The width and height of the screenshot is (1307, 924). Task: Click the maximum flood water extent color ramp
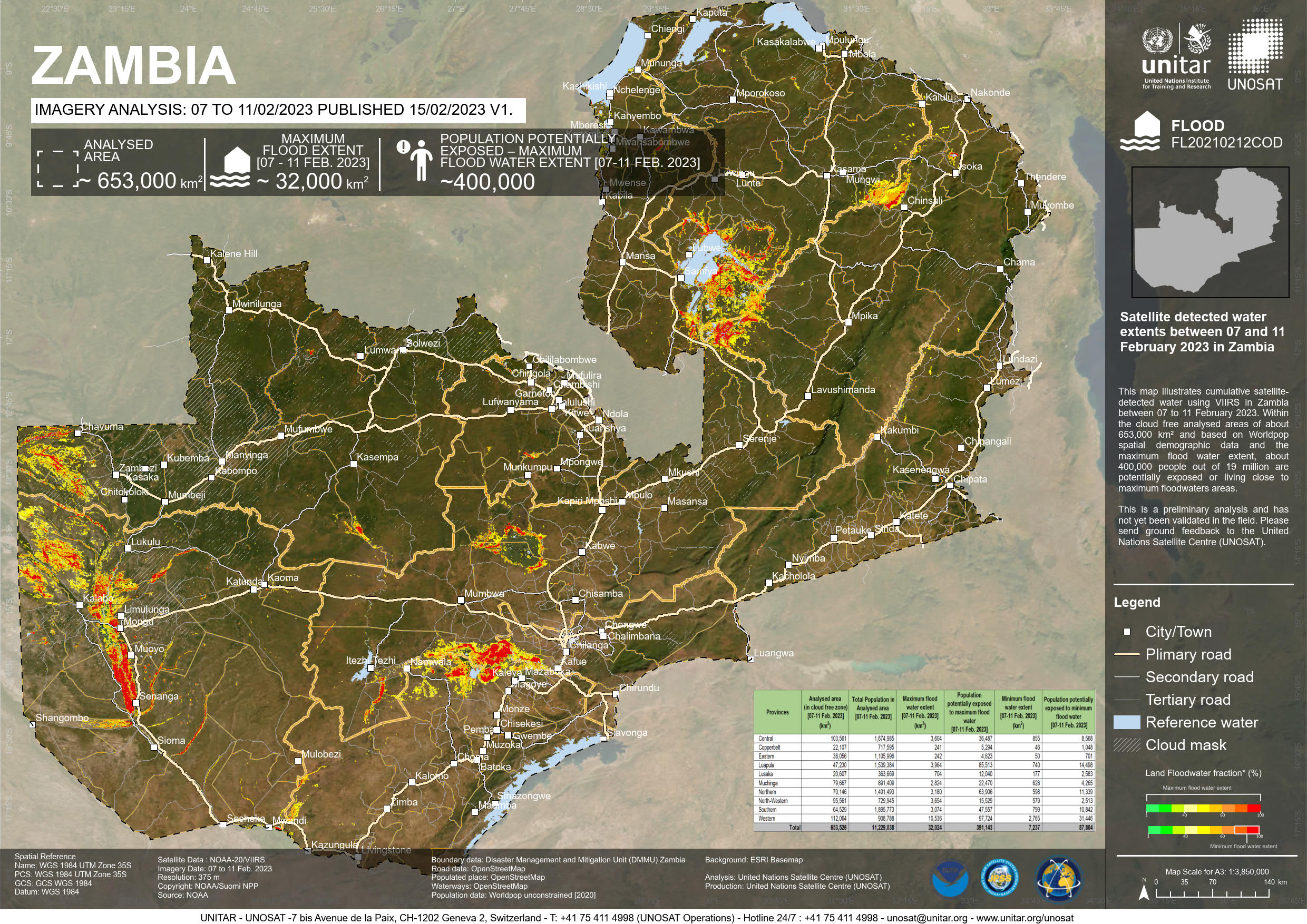point(1203,808)
